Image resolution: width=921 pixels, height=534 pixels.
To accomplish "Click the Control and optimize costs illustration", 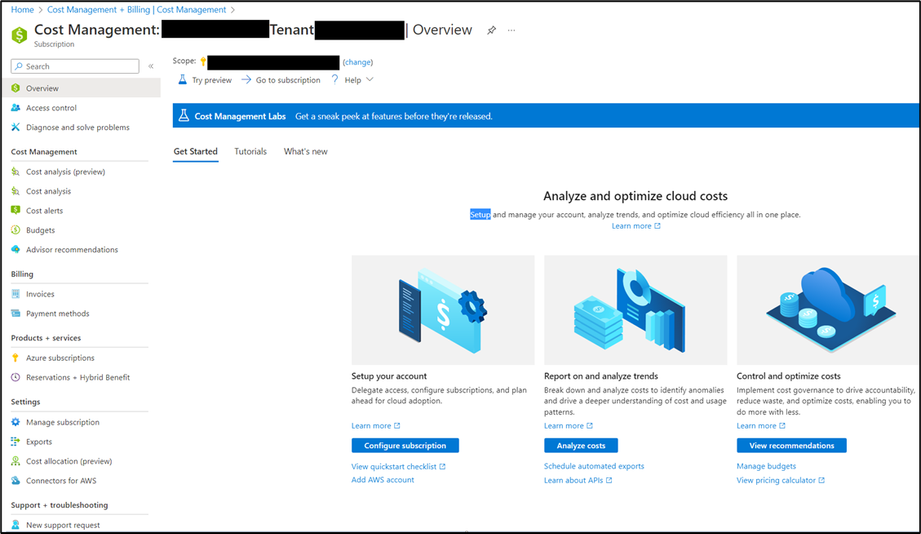I will point(828,310).
